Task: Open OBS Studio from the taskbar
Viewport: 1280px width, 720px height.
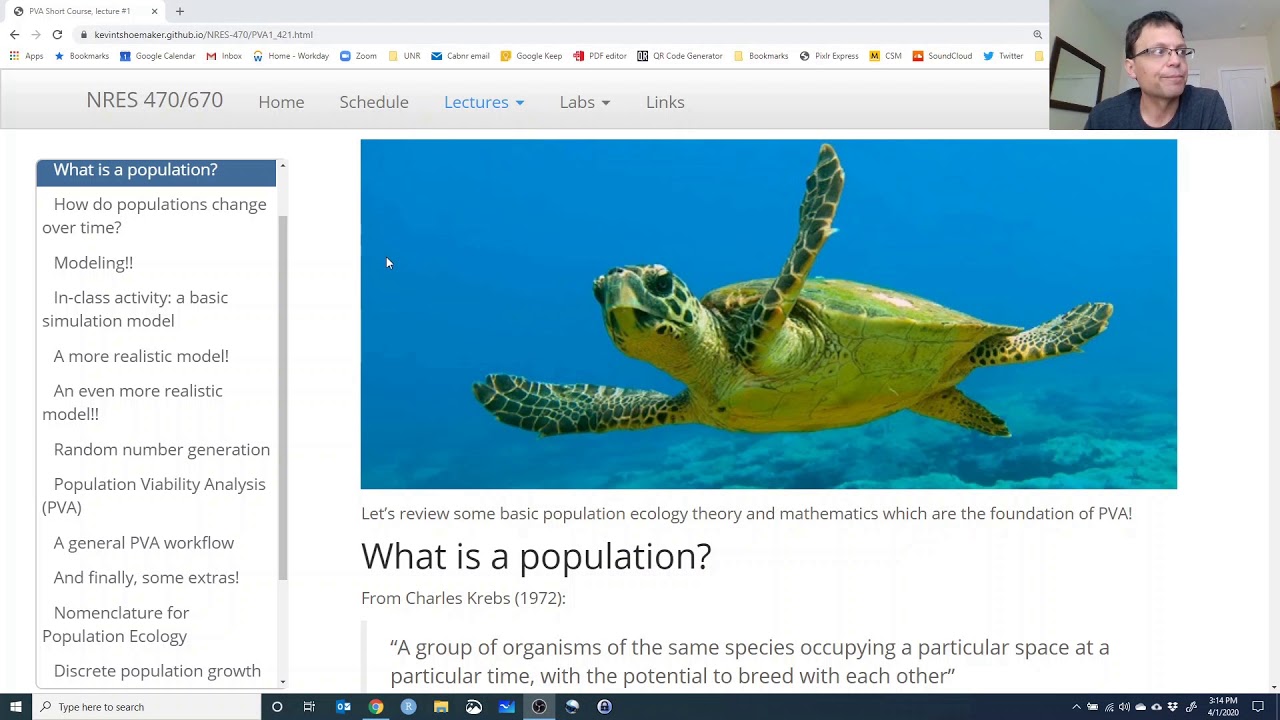Action: (539, 707)
